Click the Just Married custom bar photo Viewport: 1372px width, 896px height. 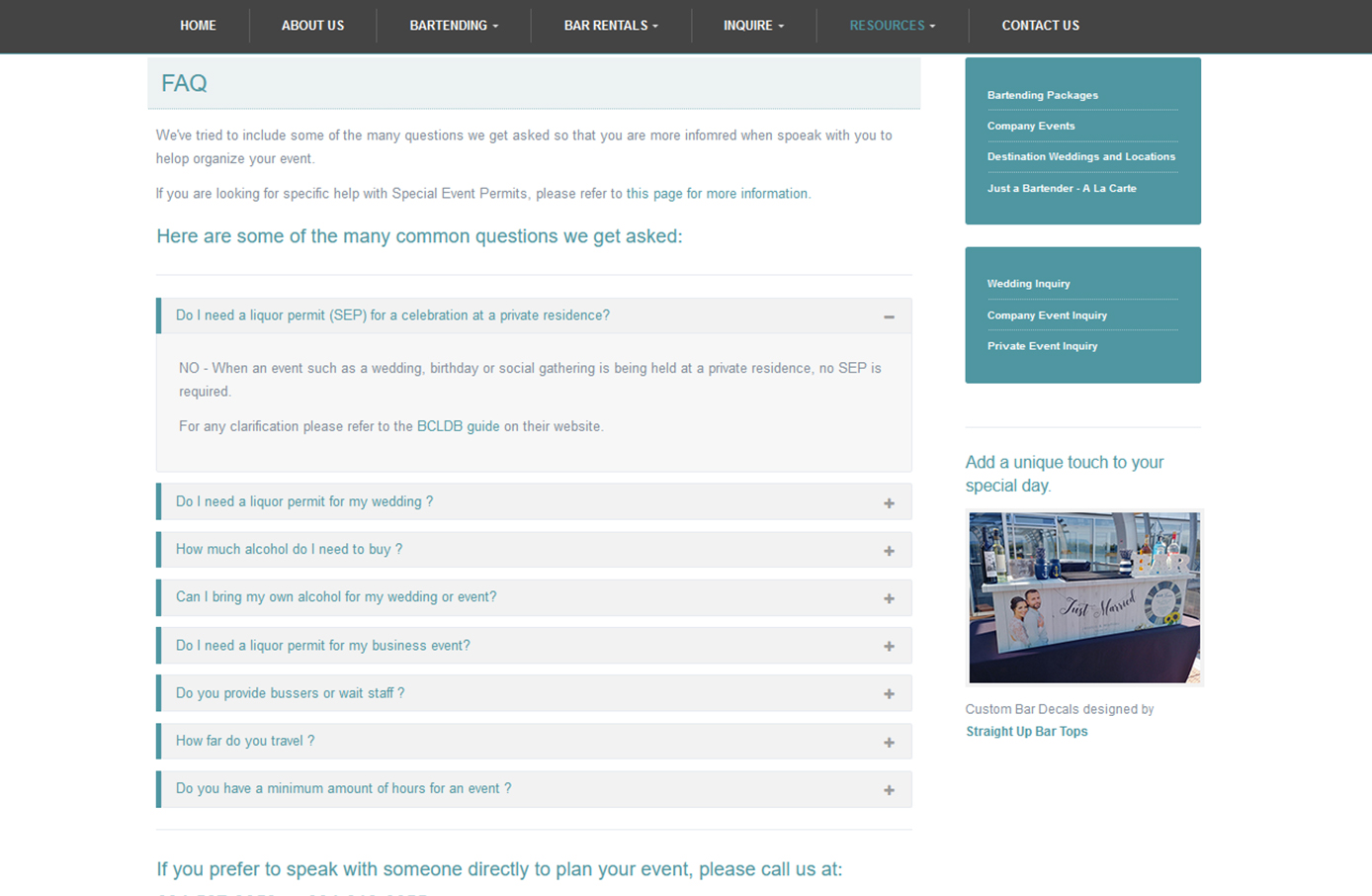tap(1083, 597)
